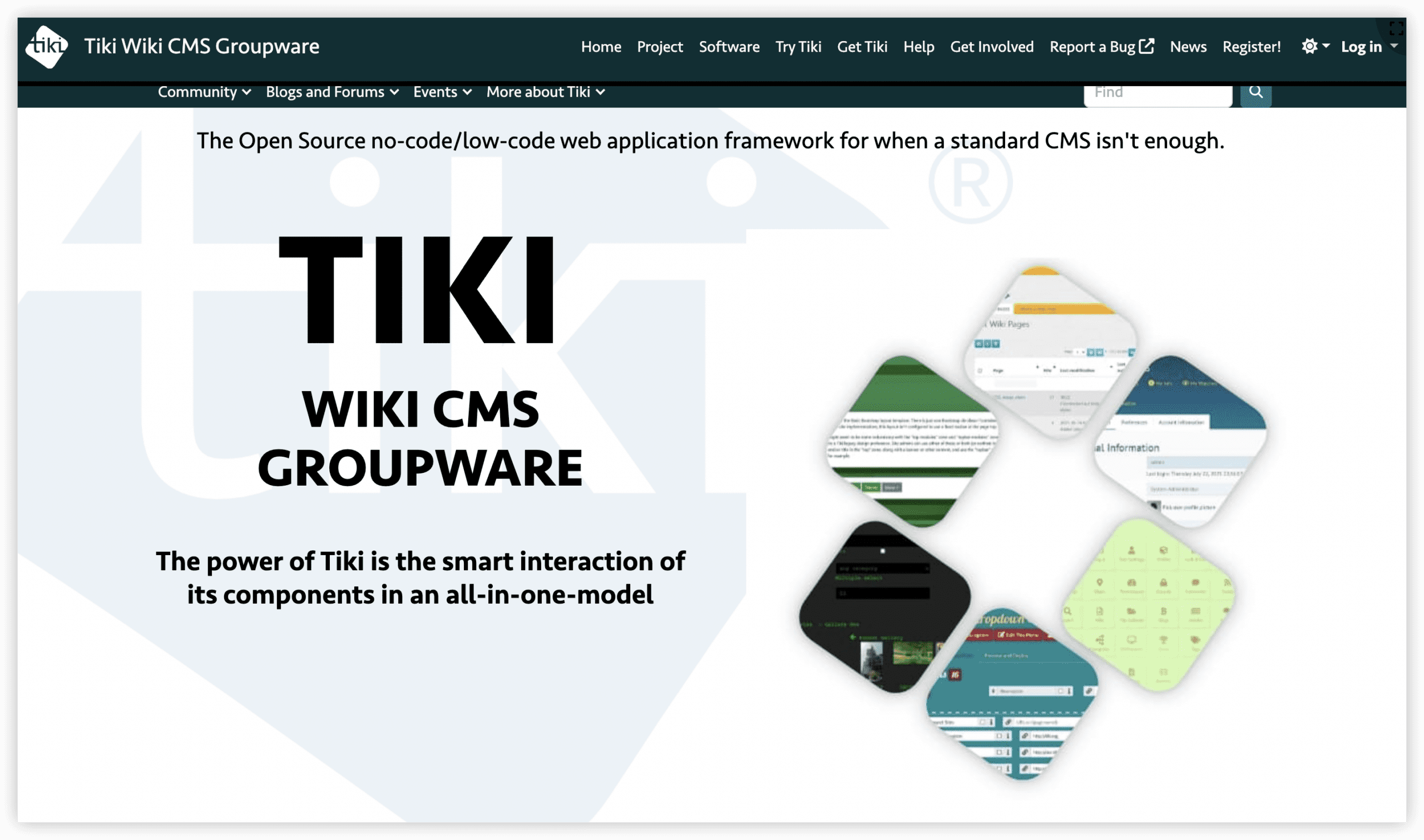
Task: Open the Log in dropdown
Action: pyautogui.click(x=1366, y=47)
